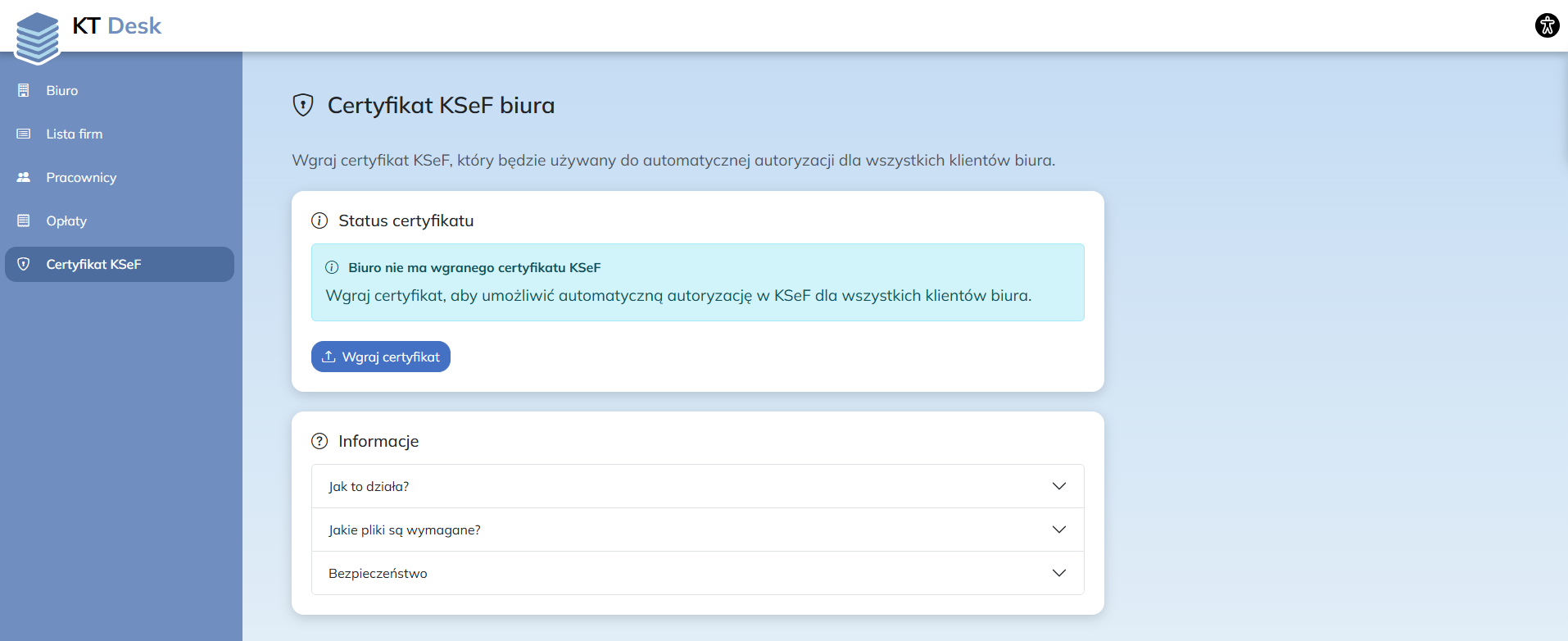Click the shield icon beside page title
The height and width of the screenshot is (641, 1568).
[303, 105]
